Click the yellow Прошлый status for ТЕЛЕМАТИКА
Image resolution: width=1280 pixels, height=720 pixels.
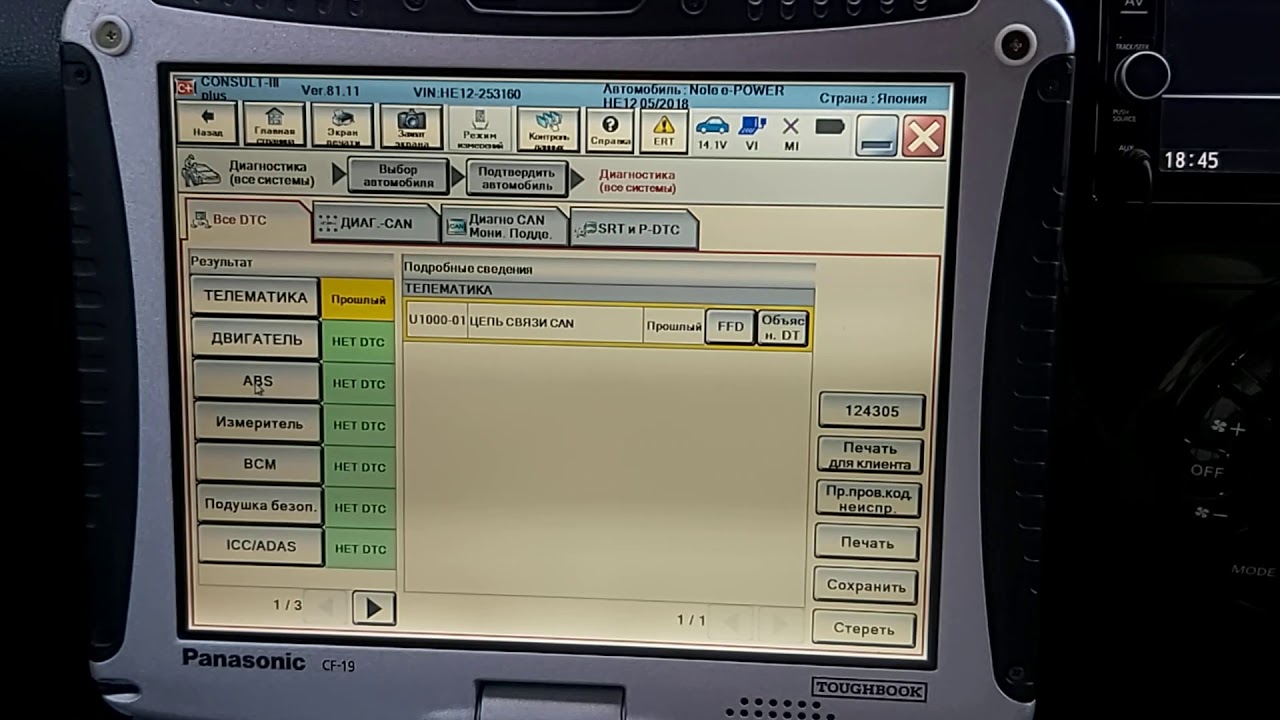pos(358,299)
